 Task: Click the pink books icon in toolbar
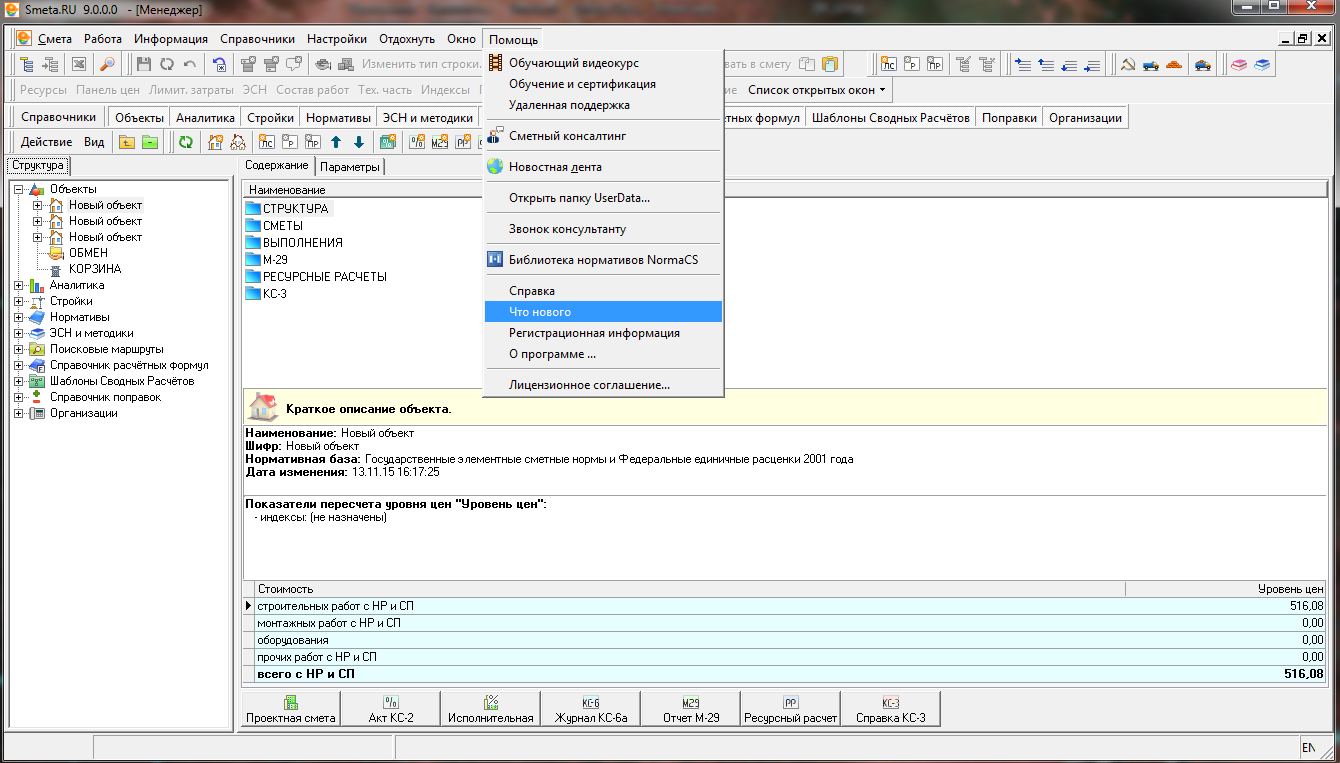(x=1239, y=65)
